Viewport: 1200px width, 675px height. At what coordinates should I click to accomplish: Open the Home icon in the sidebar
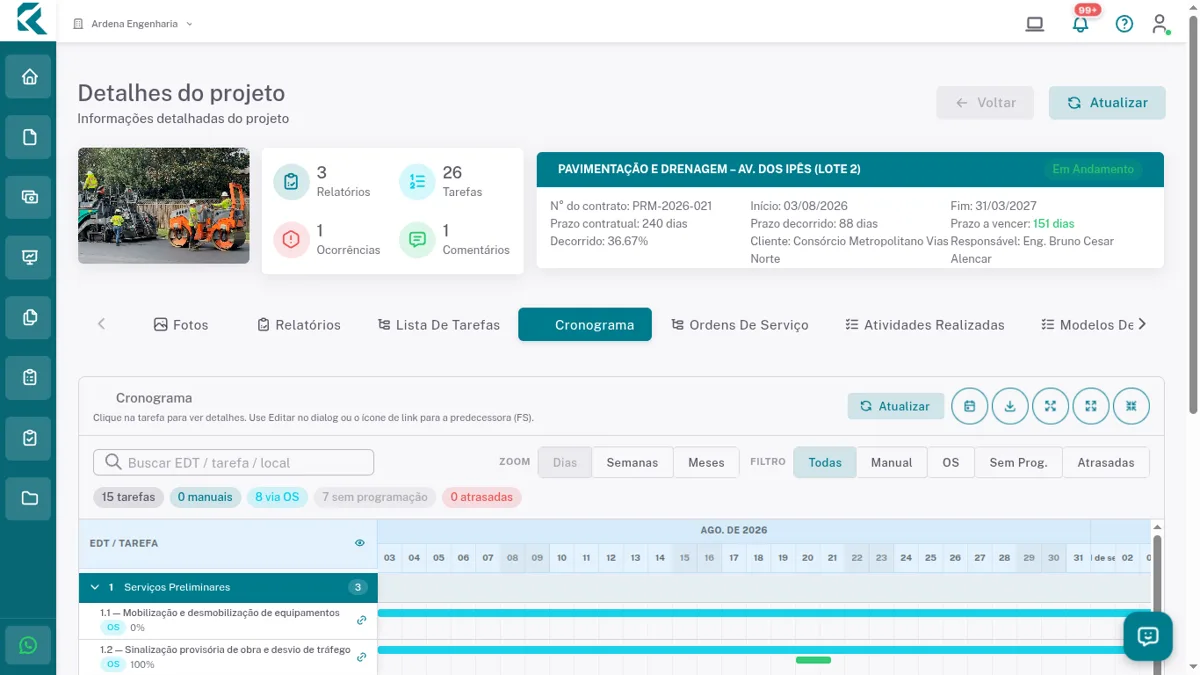coord(29,77)
